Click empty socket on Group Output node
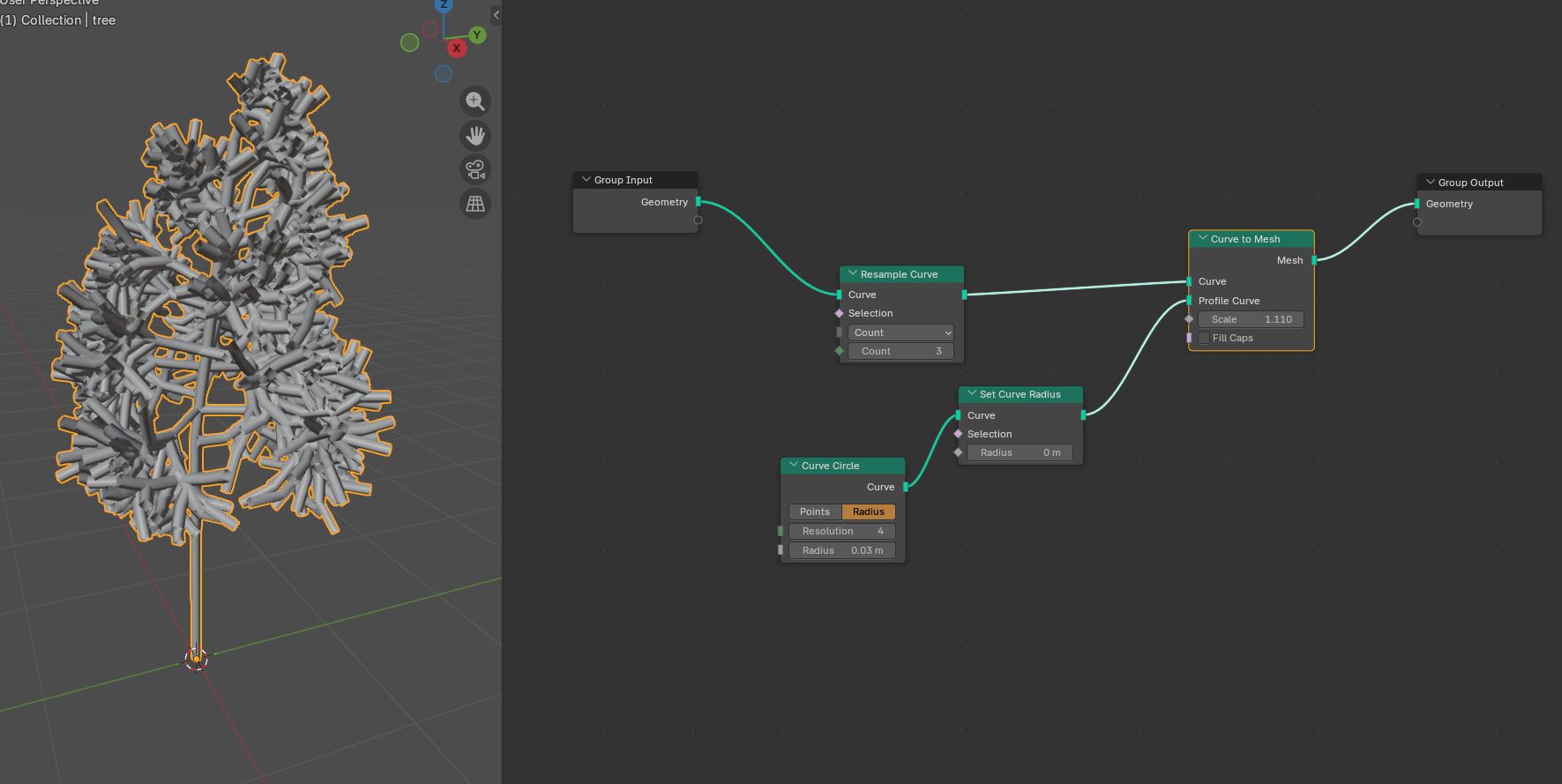Image resolution: width=1562 pixels, height=784 pixels. click(x=1417, y=222)
